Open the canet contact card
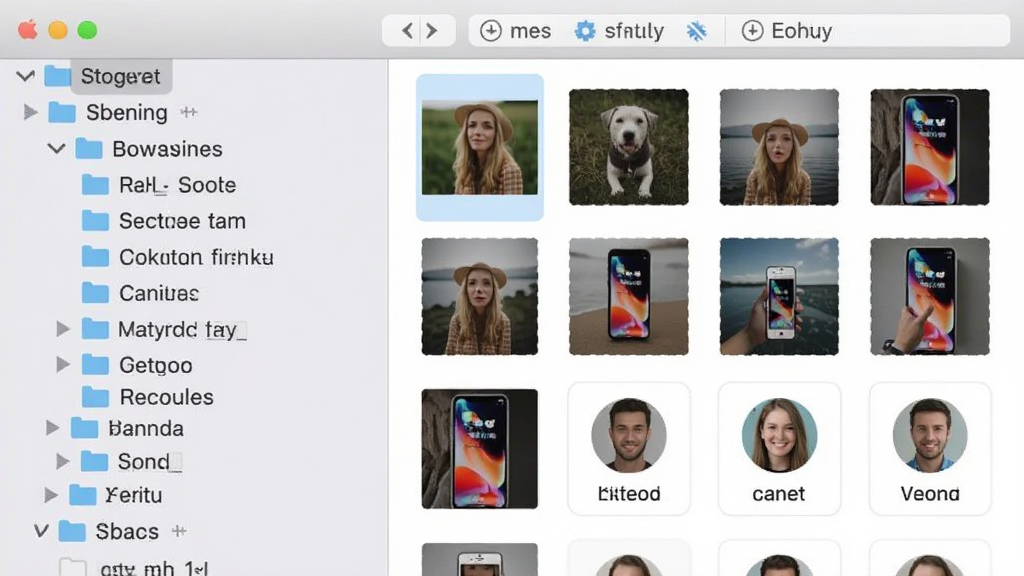1024x576 pixels. (x=779, y=449)
